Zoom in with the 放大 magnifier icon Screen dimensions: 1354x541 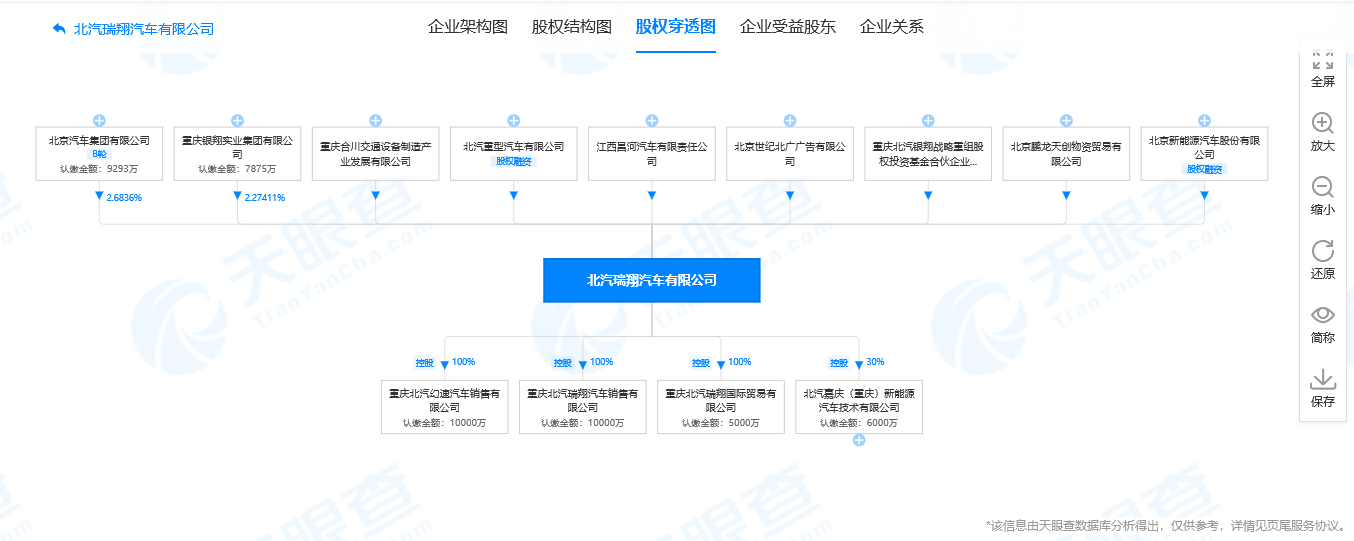[x=1322, y=124]
